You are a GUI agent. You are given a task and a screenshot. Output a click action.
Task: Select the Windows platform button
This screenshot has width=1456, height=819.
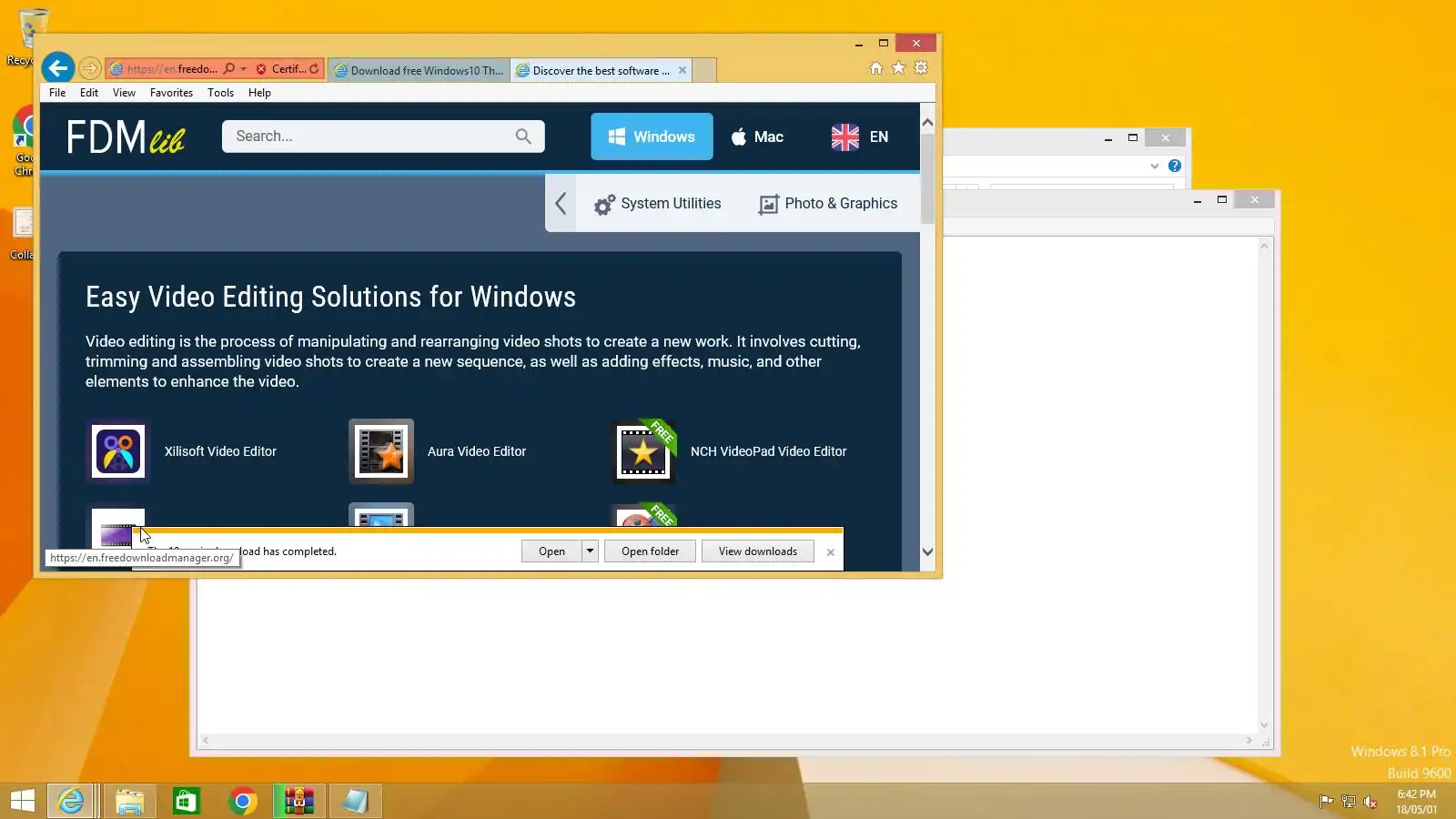(x=652, y=136)
